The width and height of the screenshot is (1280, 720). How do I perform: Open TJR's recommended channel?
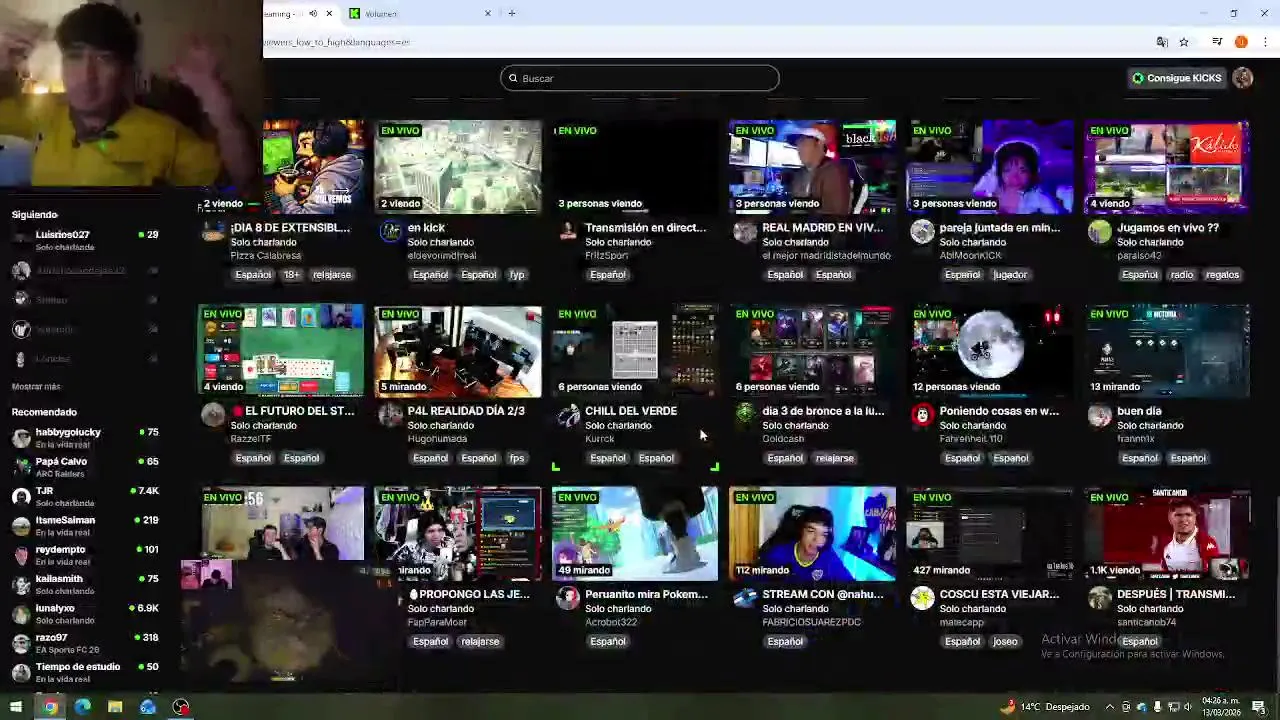[85, 496]
